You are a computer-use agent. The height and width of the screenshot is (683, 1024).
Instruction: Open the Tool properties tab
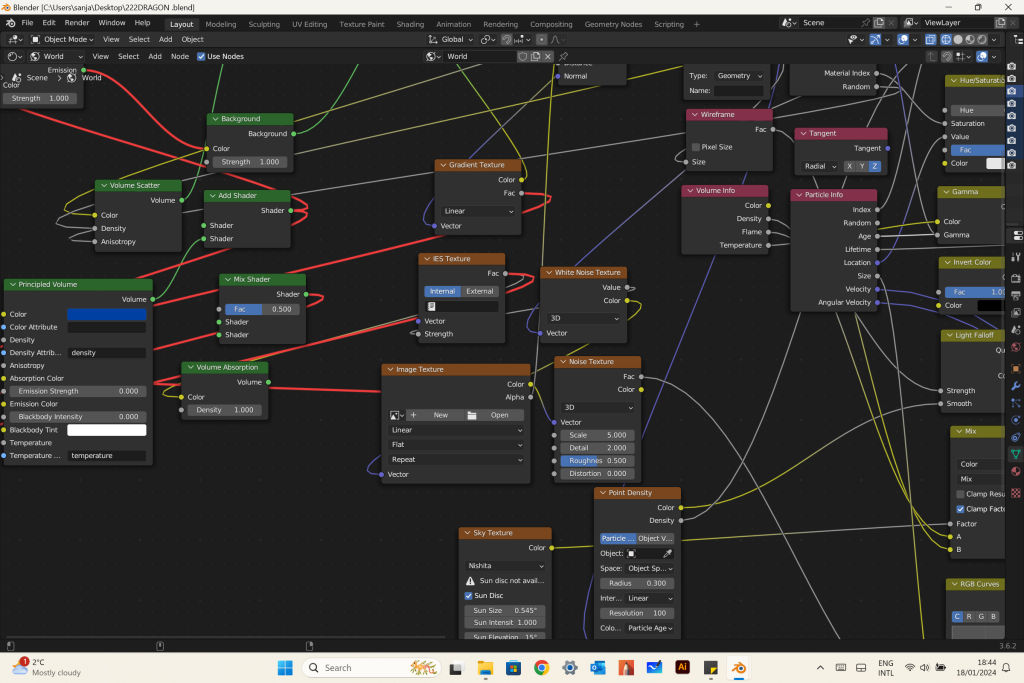coord(1016,257)
